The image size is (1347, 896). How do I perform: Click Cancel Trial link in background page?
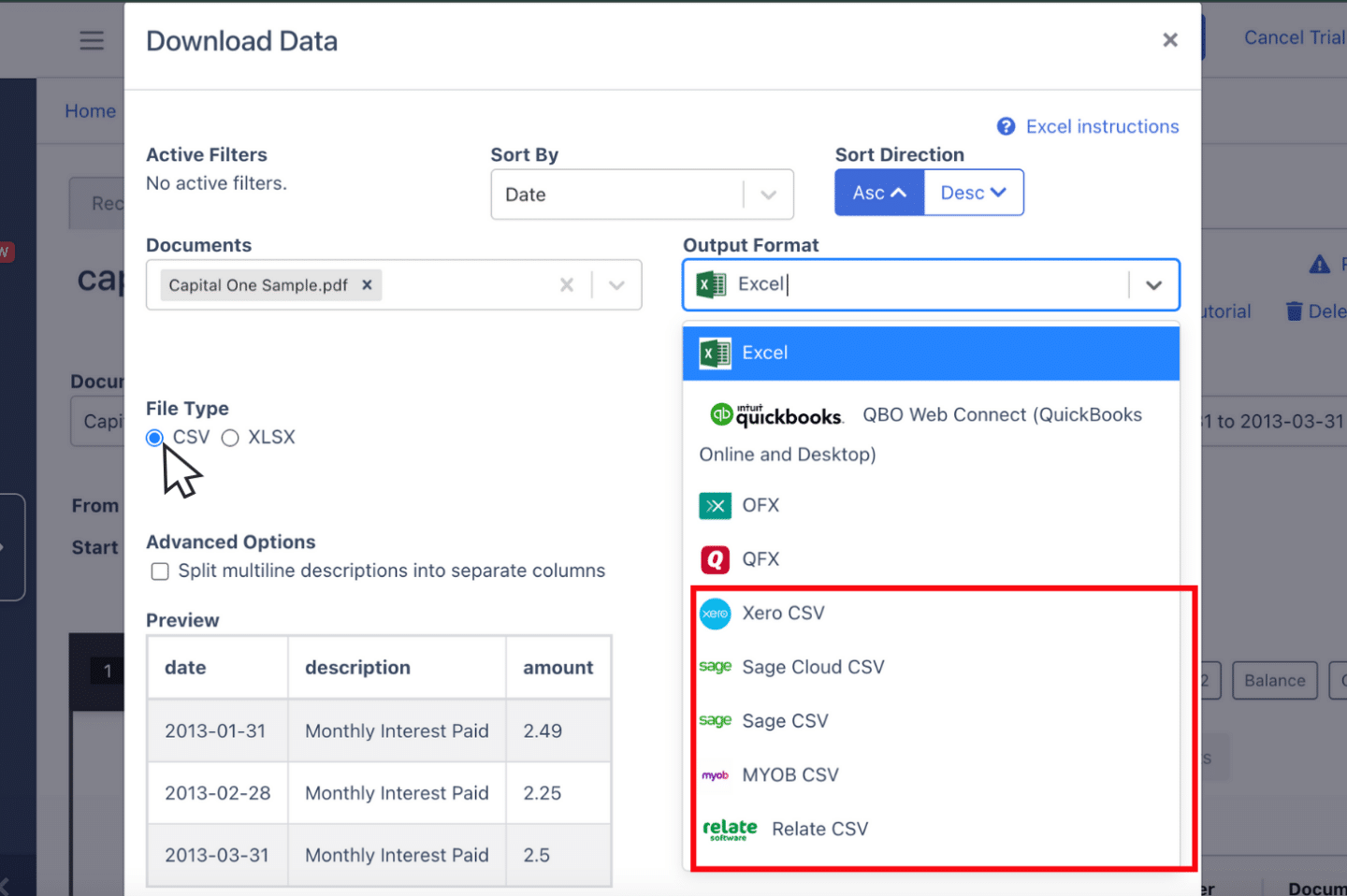1295,37
